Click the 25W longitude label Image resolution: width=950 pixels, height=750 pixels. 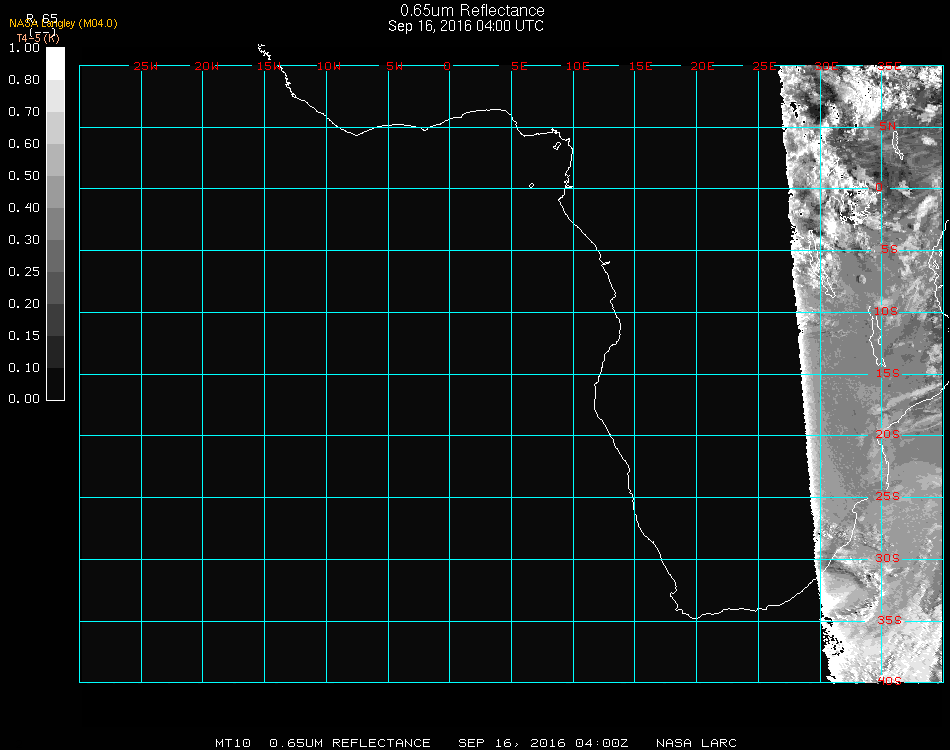click(146, 66)
